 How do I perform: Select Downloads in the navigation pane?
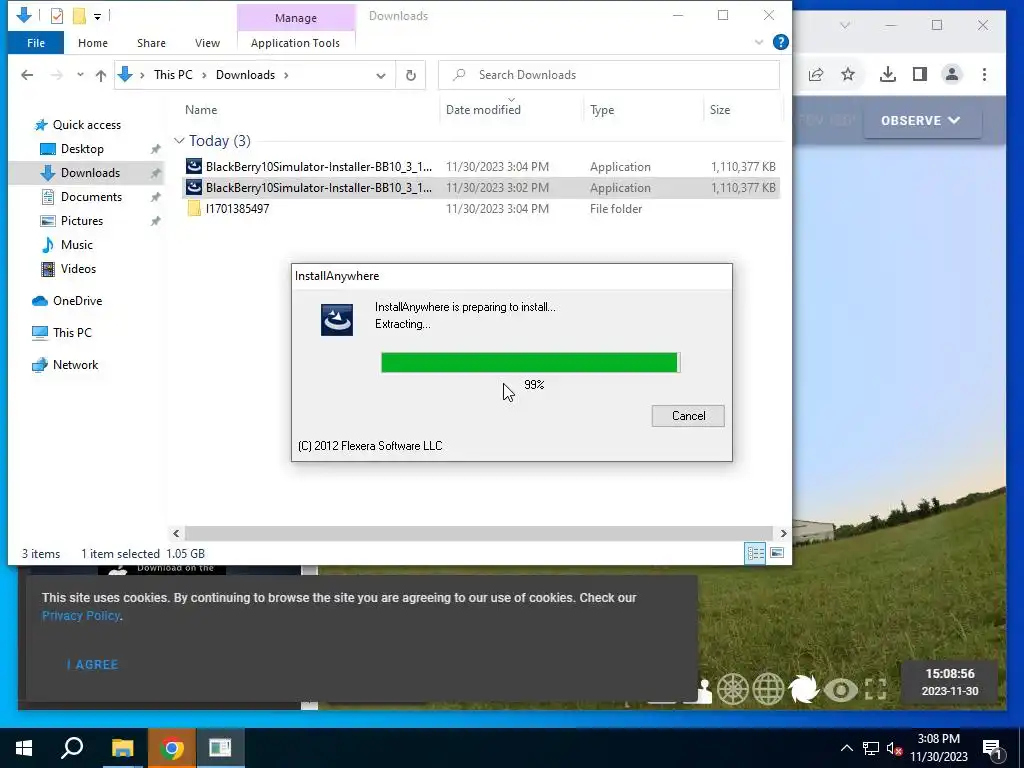90,173
